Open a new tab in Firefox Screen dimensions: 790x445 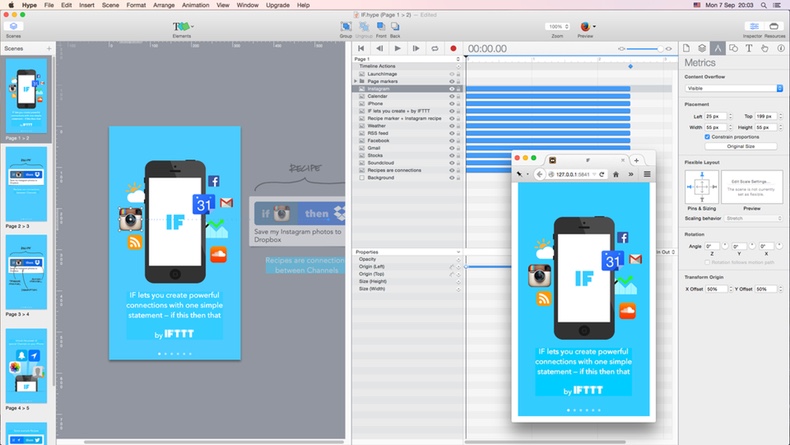pos(636,160)
